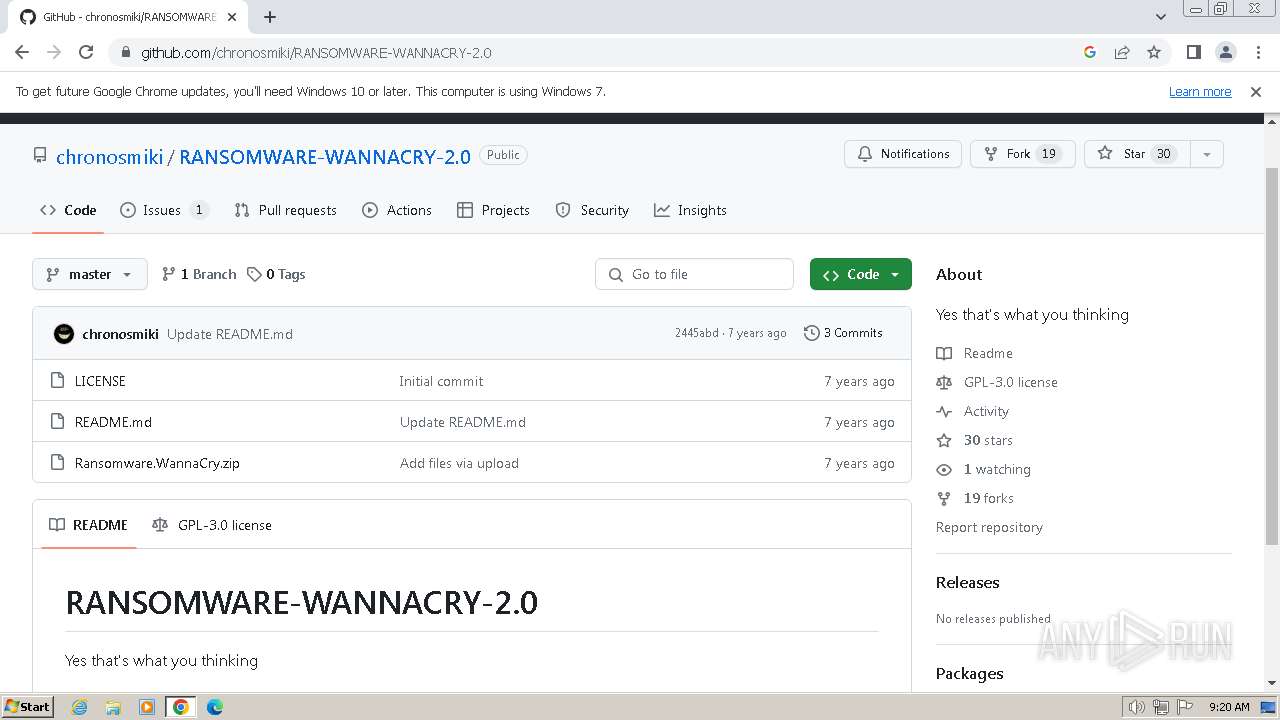Screen dimensions: 1280x720
Task: View 19 forks link
Action: [x=975, y=498]
